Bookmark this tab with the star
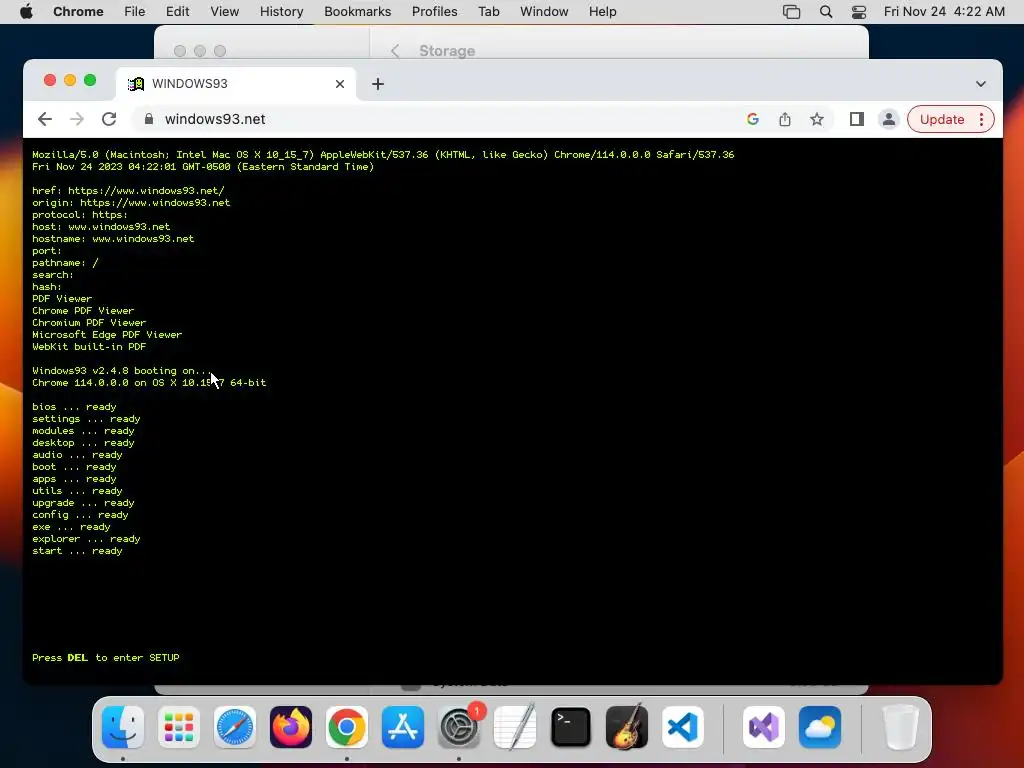Viewport: 1024px width, 768px height. coord(817,119)
